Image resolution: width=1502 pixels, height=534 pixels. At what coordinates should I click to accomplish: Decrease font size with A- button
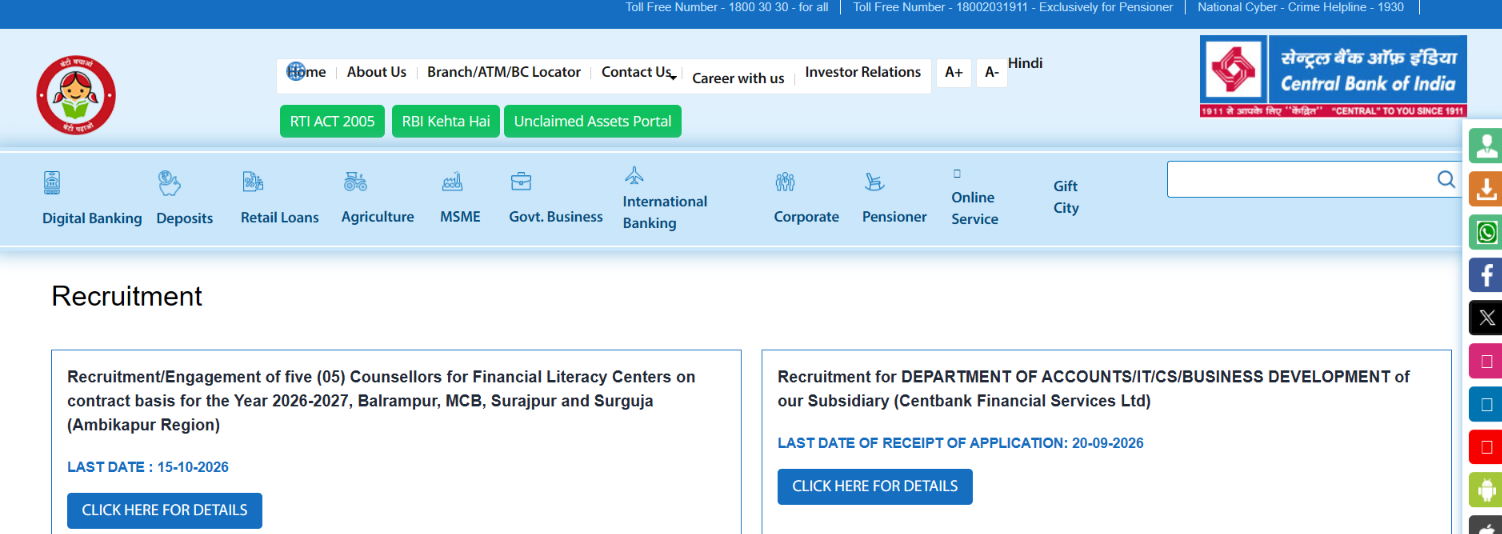(x=991, y=72)
